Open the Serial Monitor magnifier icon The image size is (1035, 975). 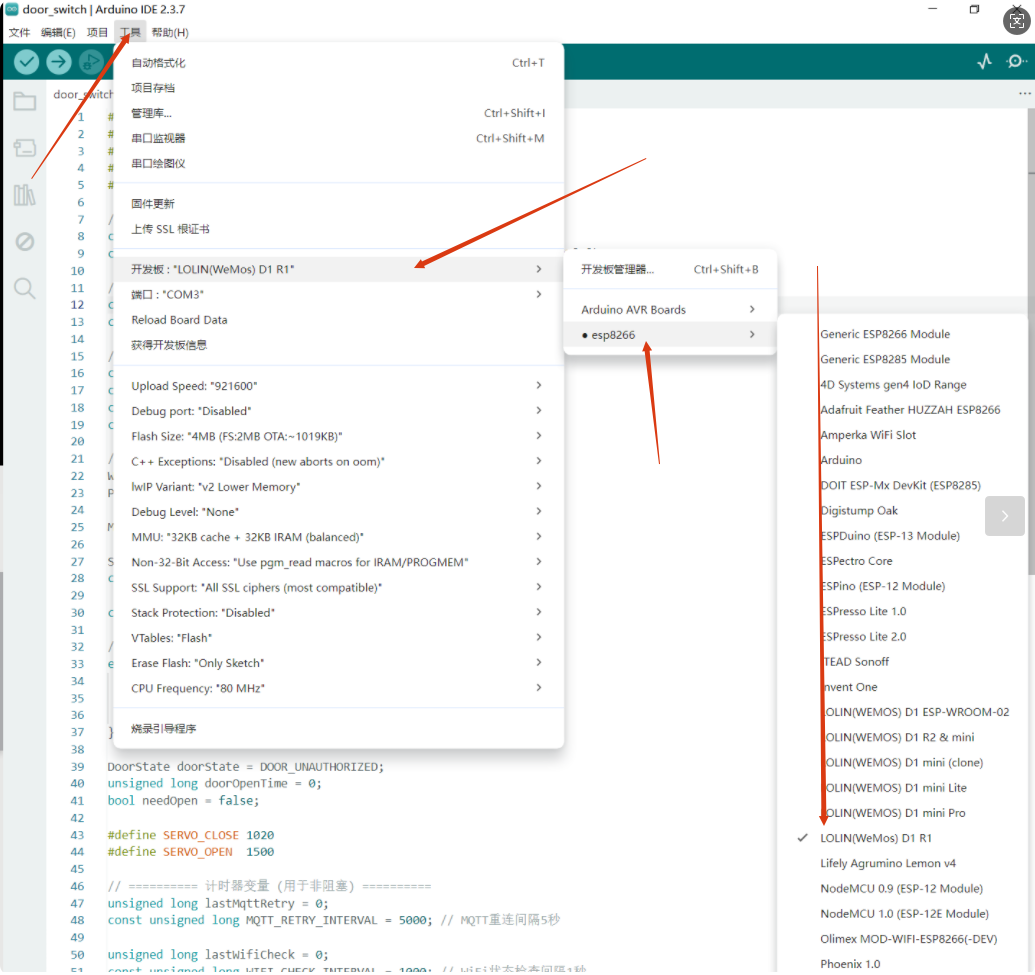1016,62
